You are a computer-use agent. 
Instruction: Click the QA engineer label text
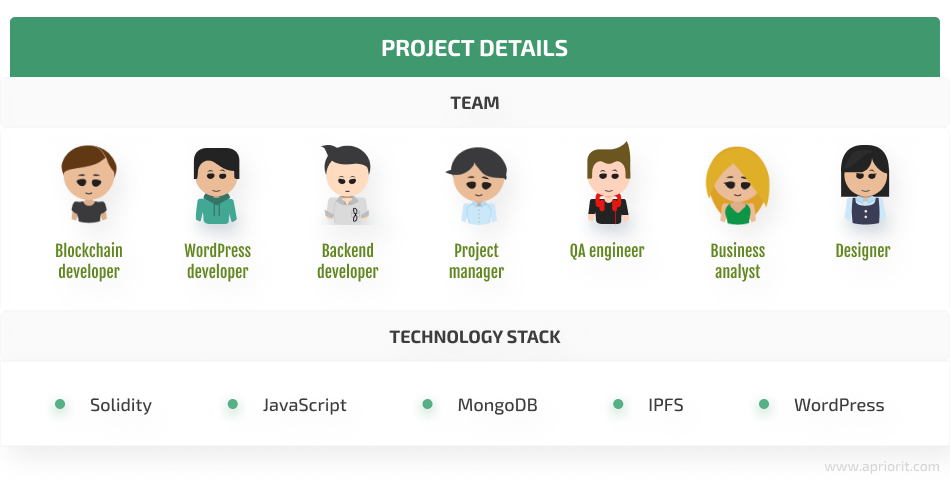click(x=606, y=251)
